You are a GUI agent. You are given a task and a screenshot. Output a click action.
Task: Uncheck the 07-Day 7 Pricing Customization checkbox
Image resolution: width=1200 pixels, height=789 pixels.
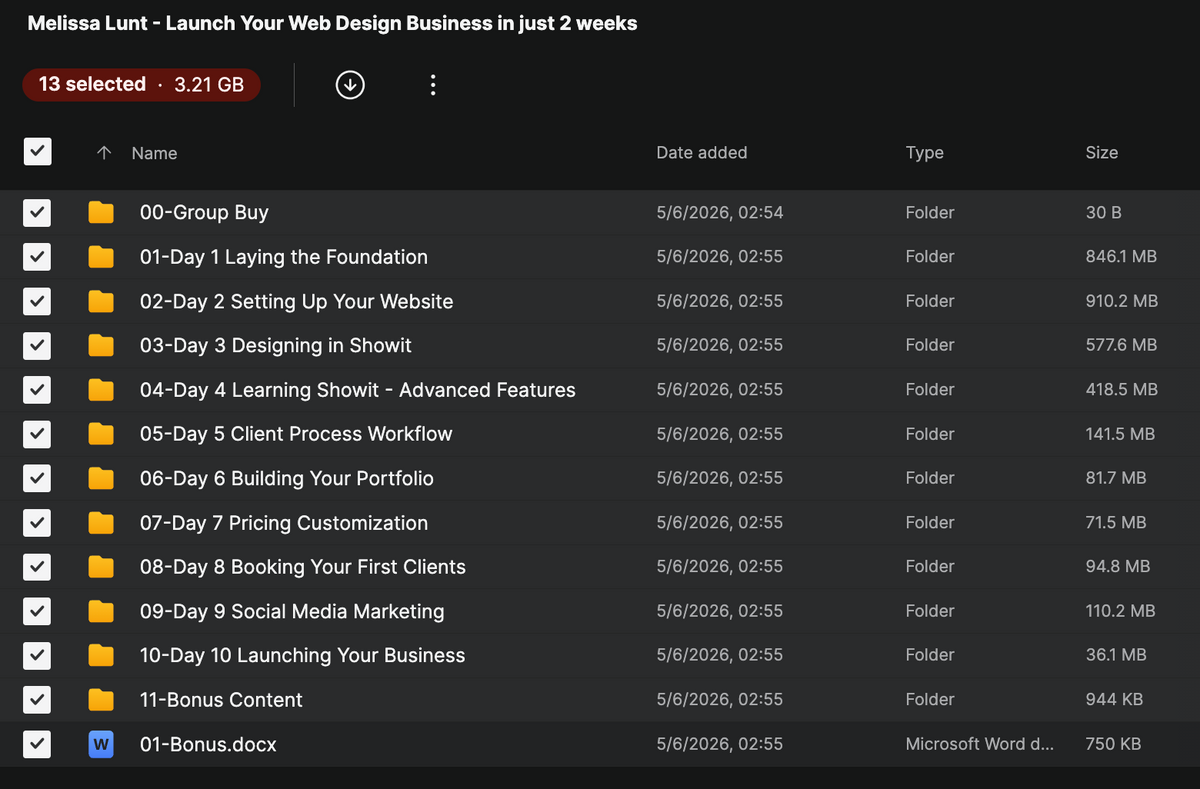pyautogui.click(x=37, y=522)
